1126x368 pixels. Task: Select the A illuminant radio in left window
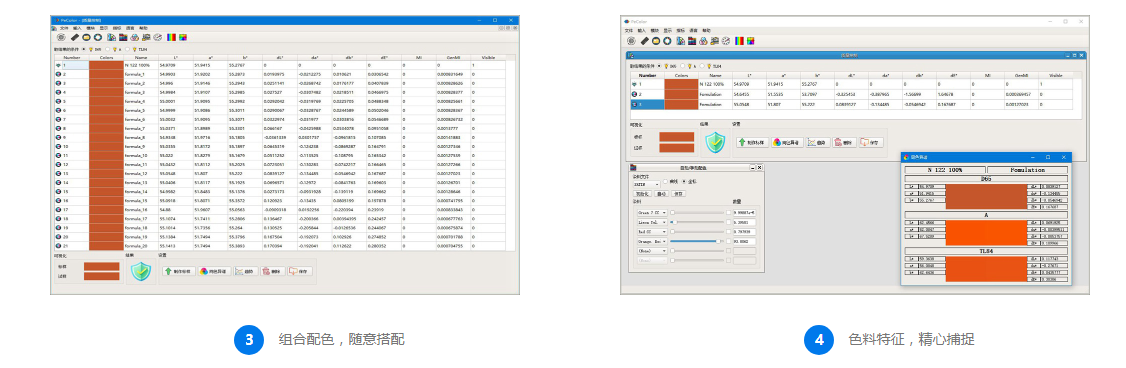click(107, 50)
